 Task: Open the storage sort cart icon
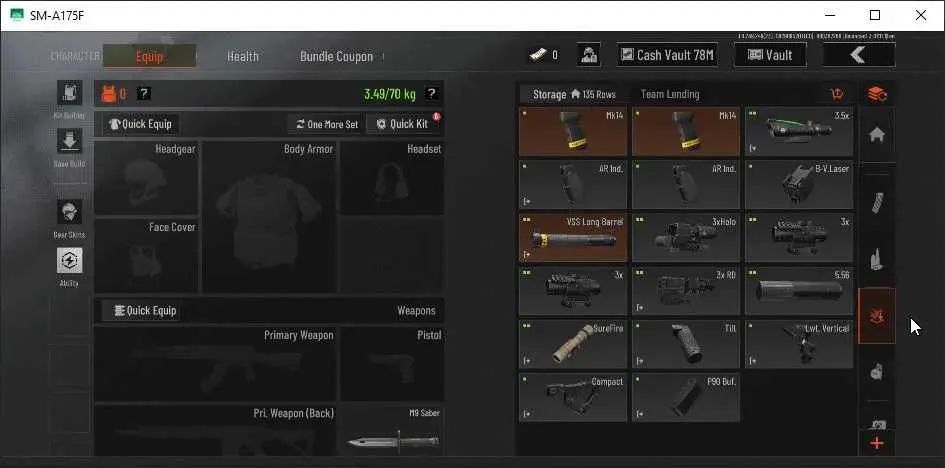837,94
